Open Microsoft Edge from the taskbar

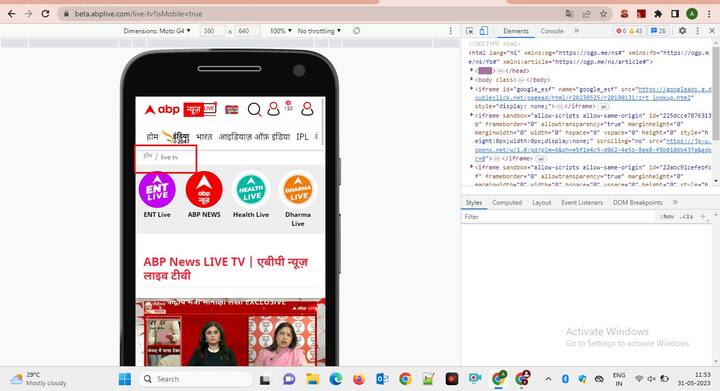click(x=336, y=379)
